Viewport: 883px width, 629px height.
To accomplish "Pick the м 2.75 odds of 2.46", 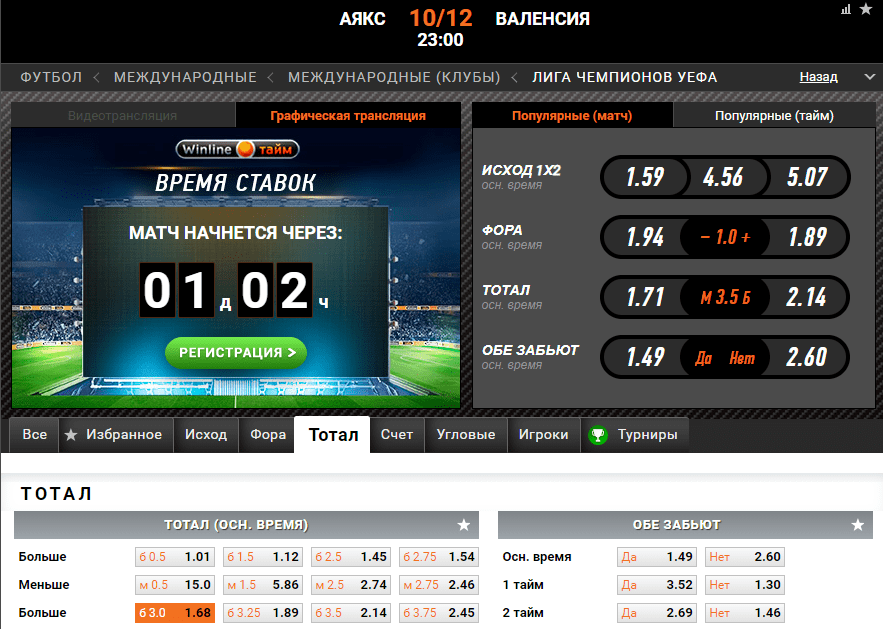I will click(x=439, y=585).
